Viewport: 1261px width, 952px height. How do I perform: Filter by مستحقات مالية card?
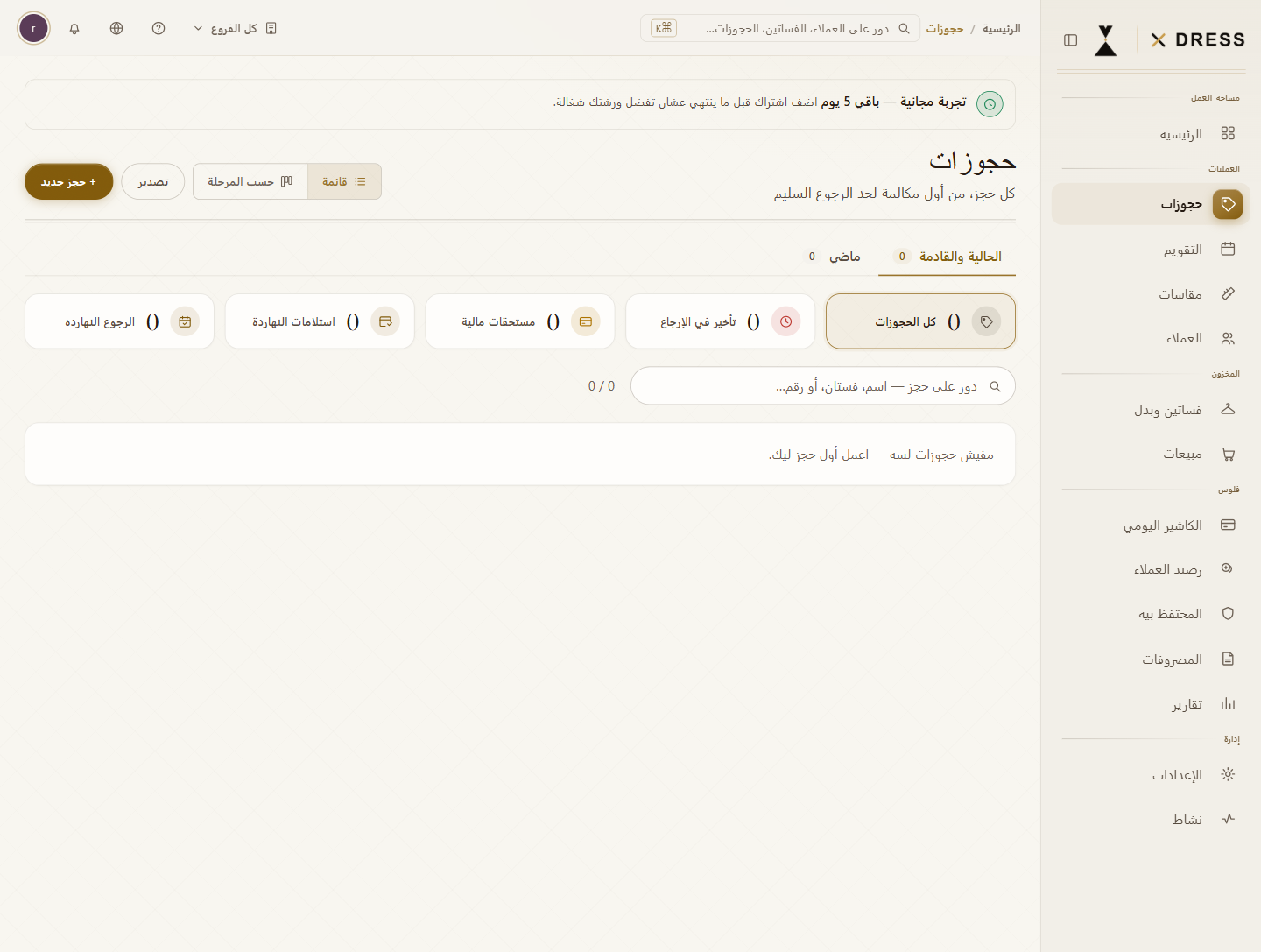point(520,321)
